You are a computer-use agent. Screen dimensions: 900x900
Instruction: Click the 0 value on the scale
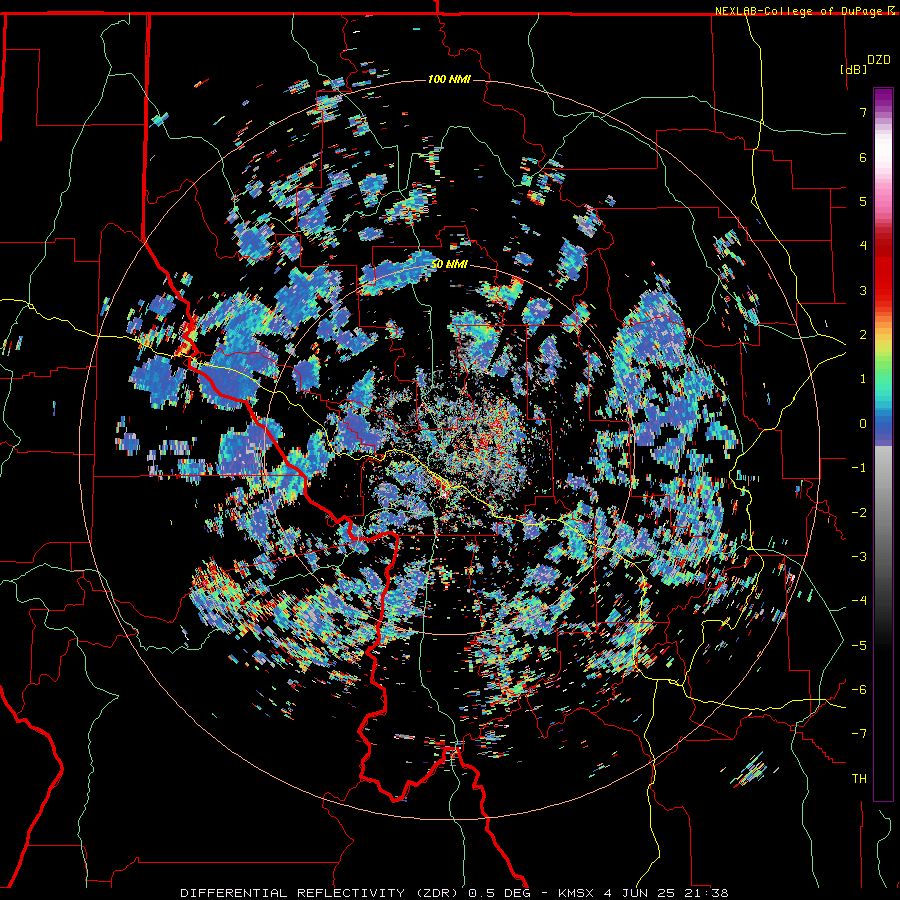[863, 424]
